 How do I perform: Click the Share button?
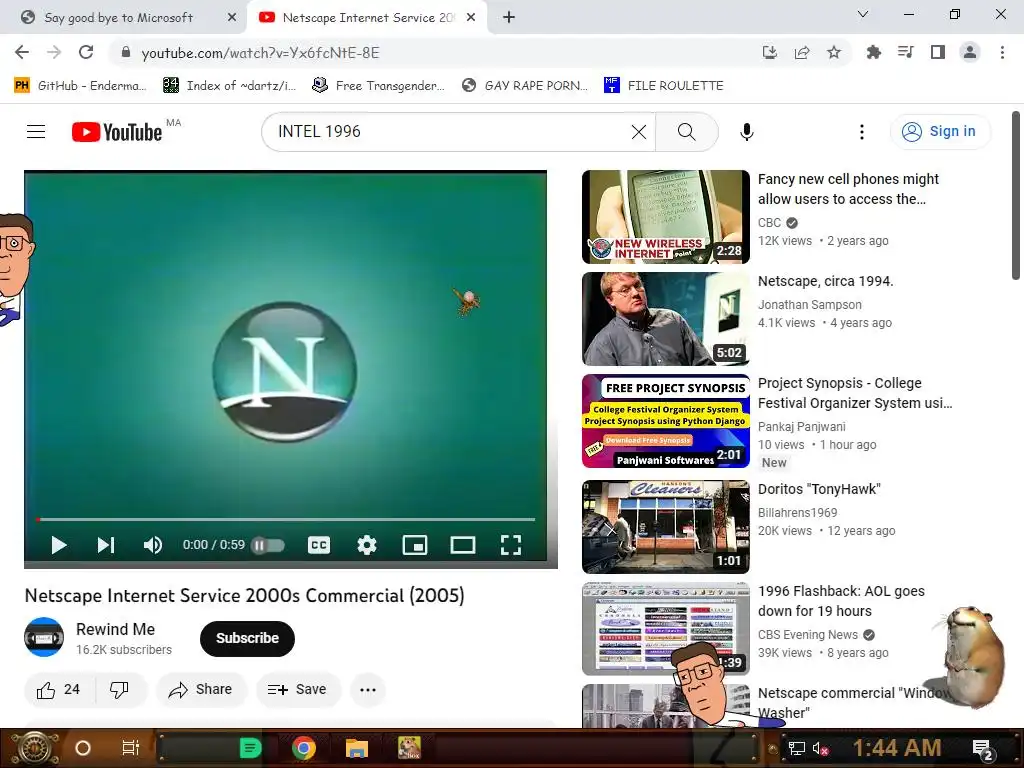pyautogui.click(x=201, y=690)
